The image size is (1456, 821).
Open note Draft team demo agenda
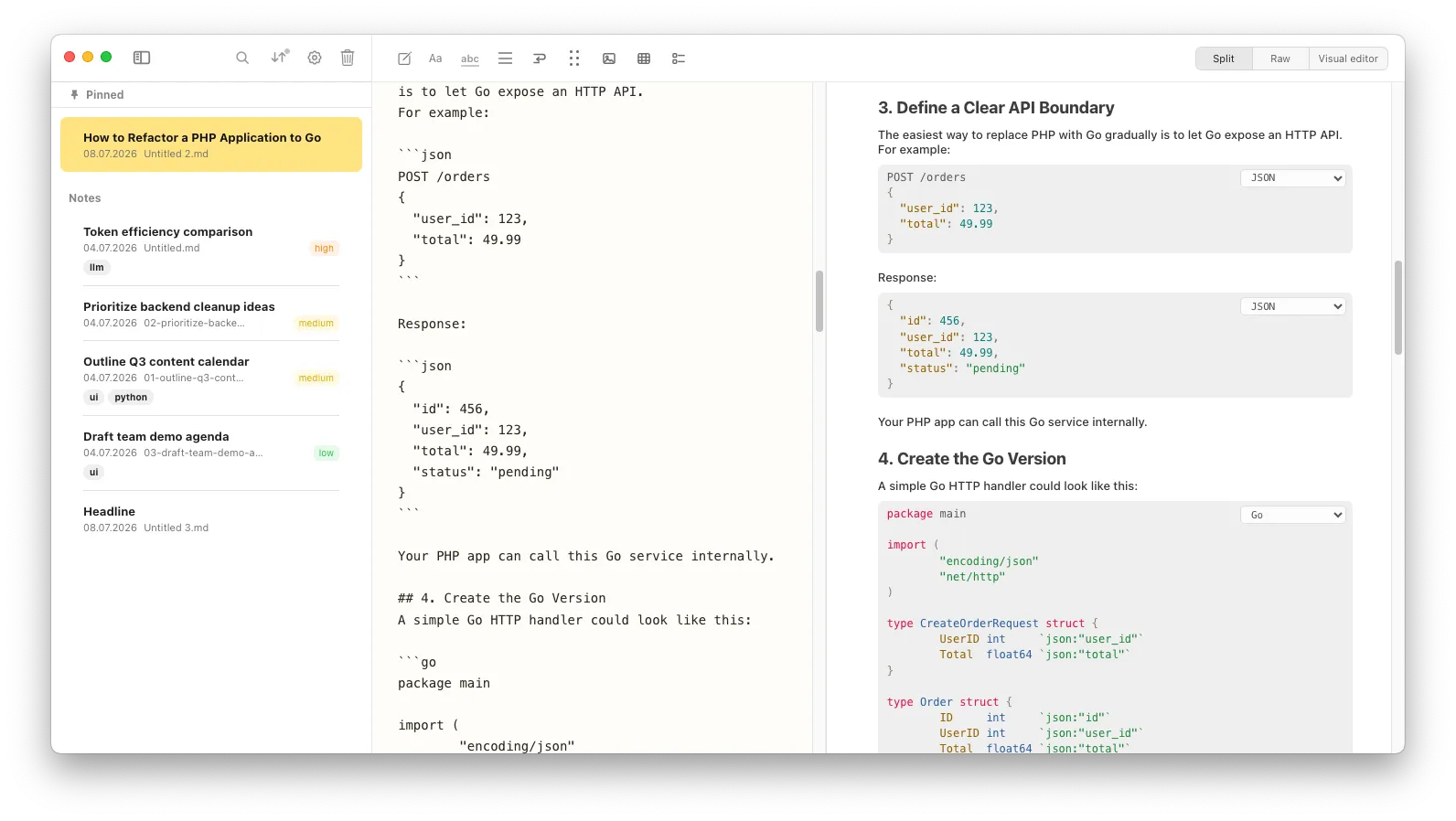pos(211,453)
